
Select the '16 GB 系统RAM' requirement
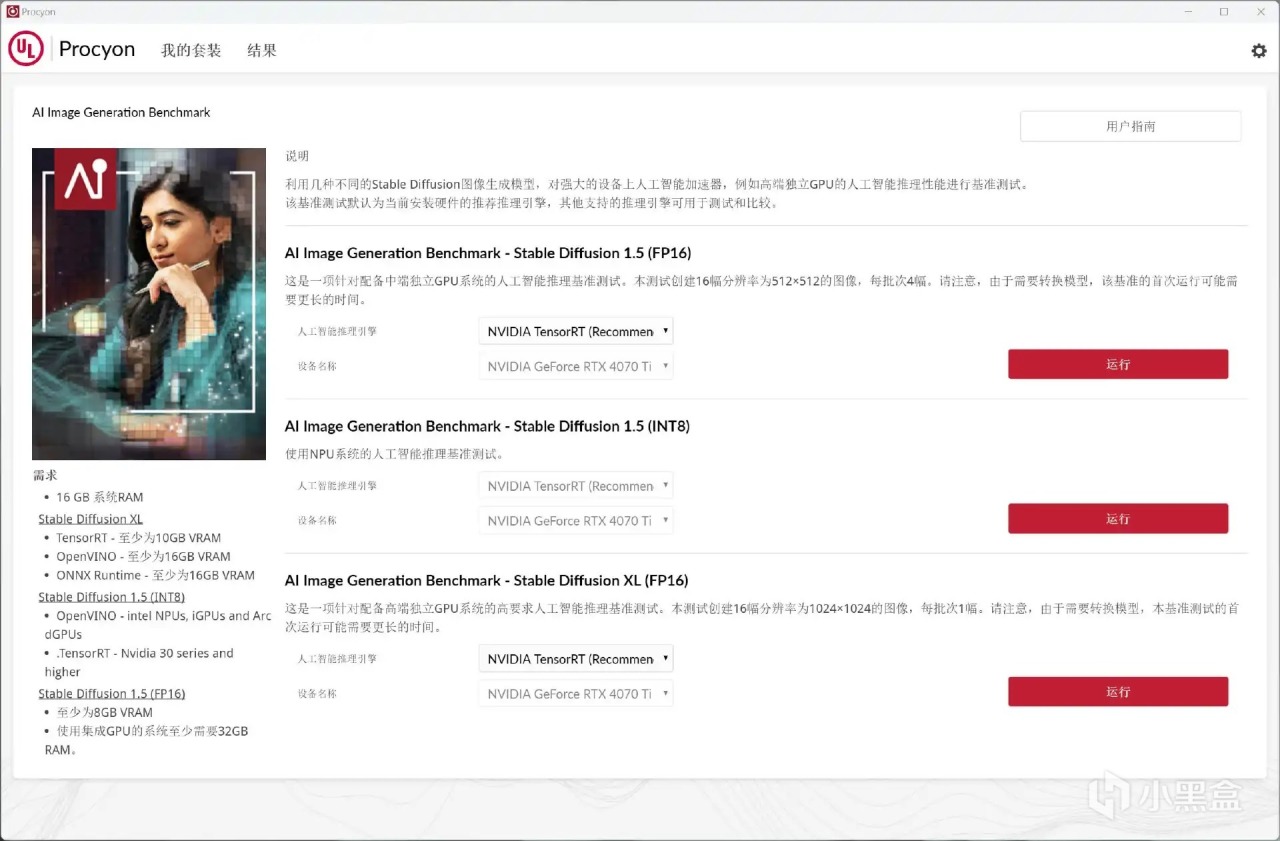100,497
